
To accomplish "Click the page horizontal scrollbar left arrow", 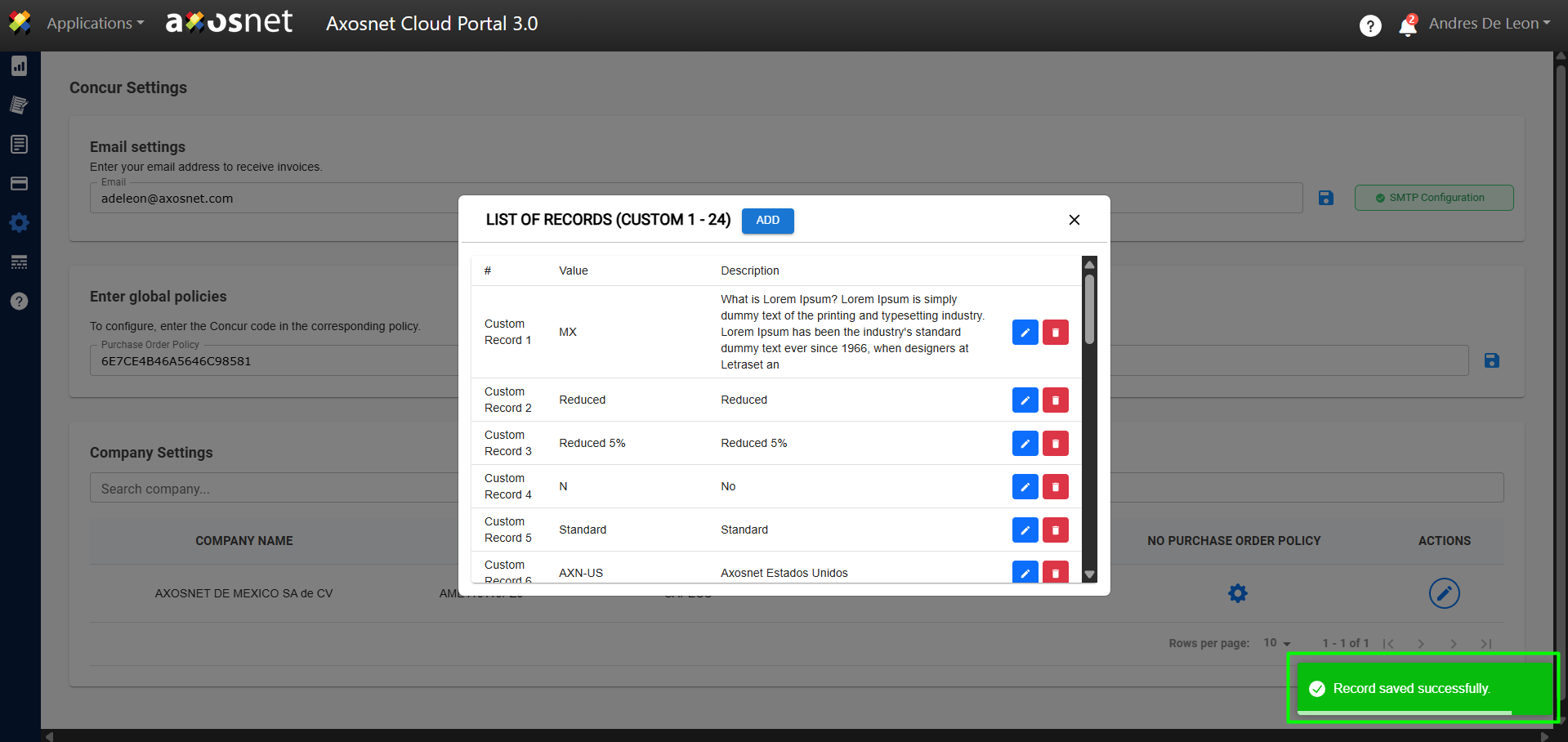I will tap(50, 735).
